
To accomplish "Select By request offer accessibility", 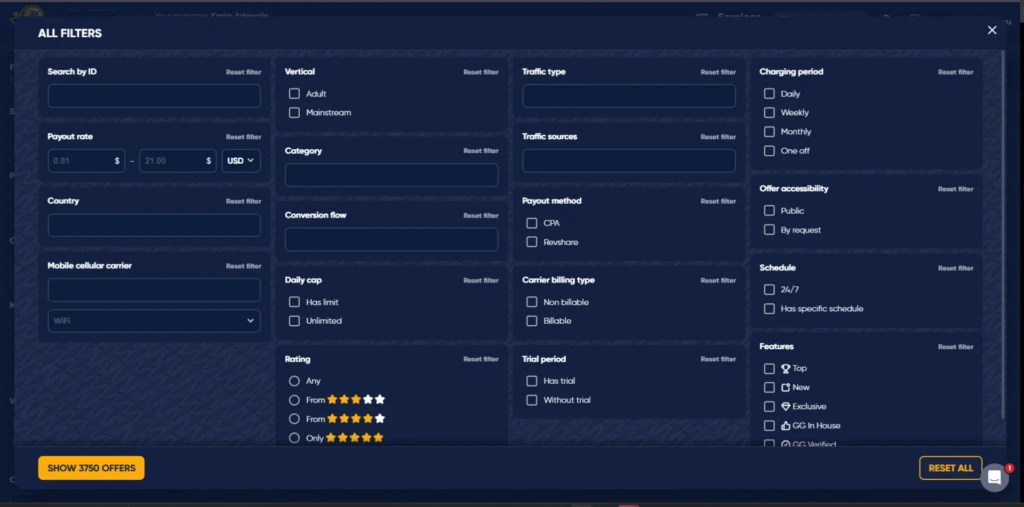I will [x=769, y=229].
